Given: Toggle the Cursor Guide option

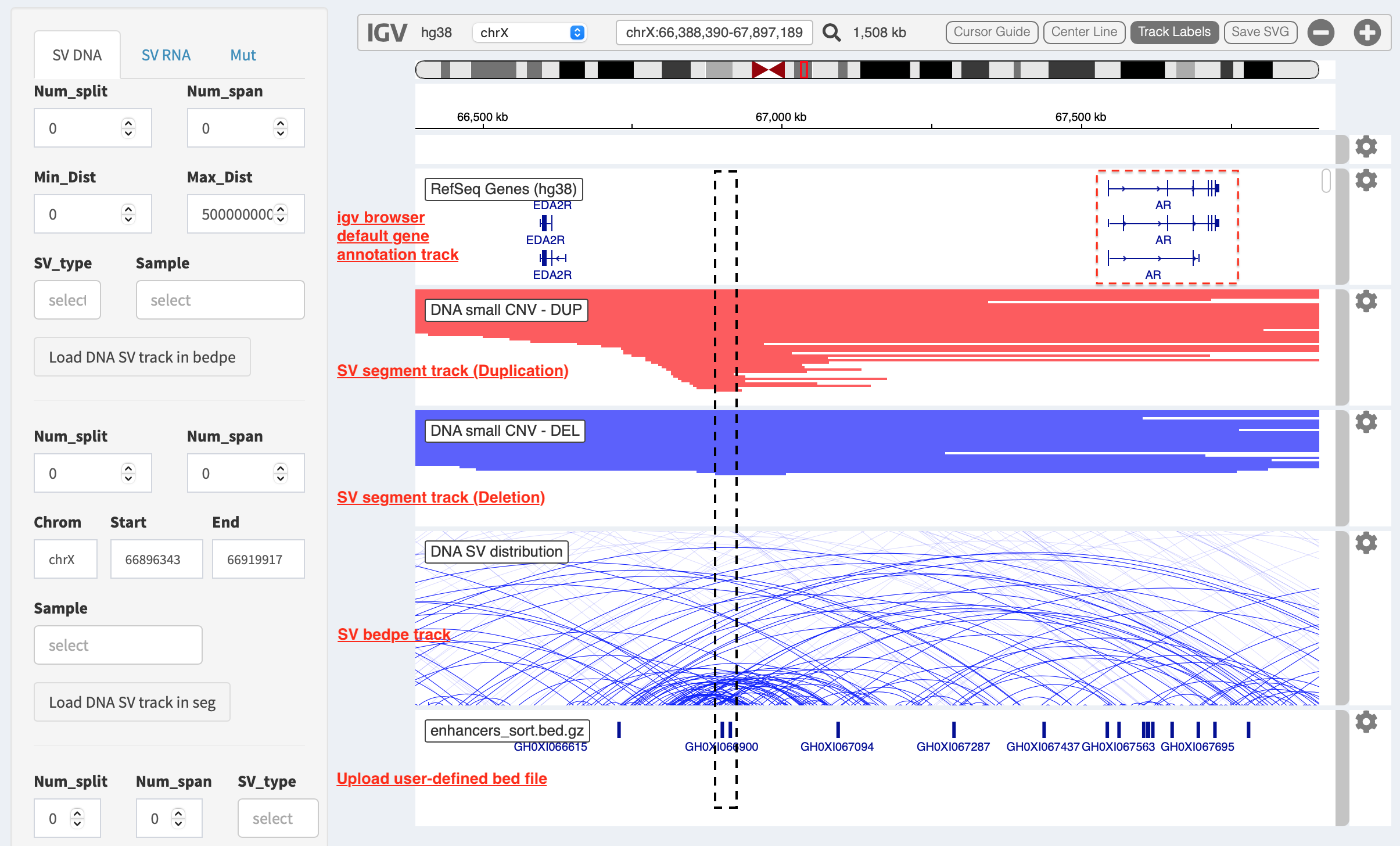Looking at the screenshot, I should pos(992,32).
